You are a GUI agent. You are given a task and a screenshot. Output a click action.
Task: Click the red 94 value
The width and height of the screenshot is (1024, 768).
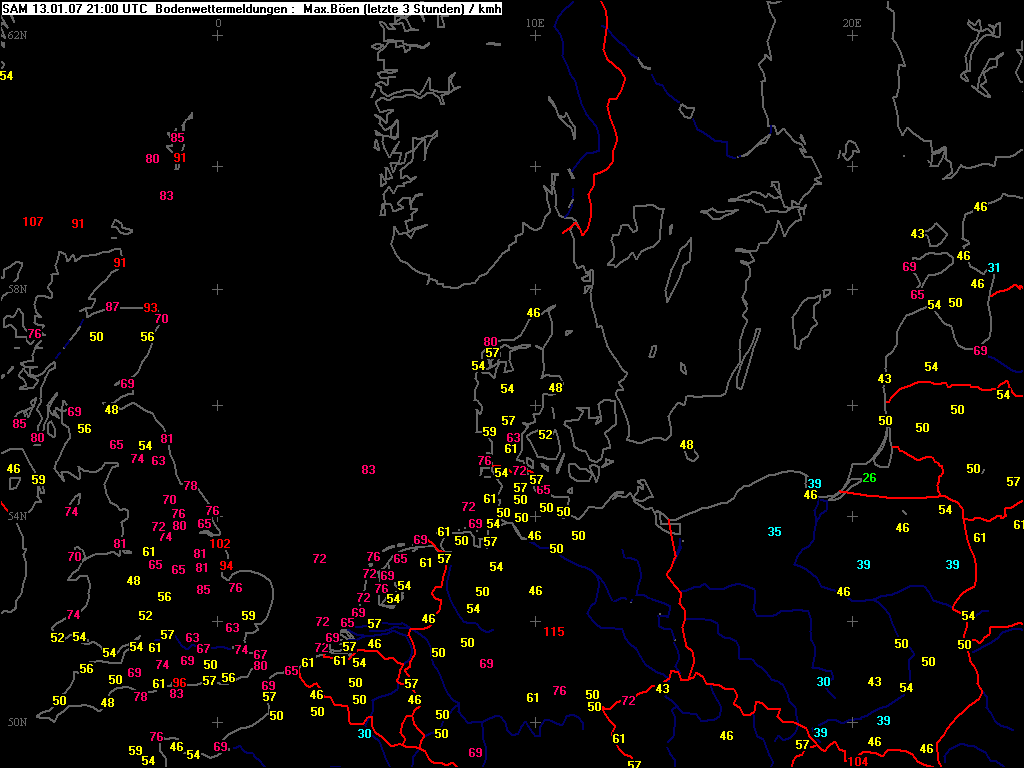coord(226,566)
